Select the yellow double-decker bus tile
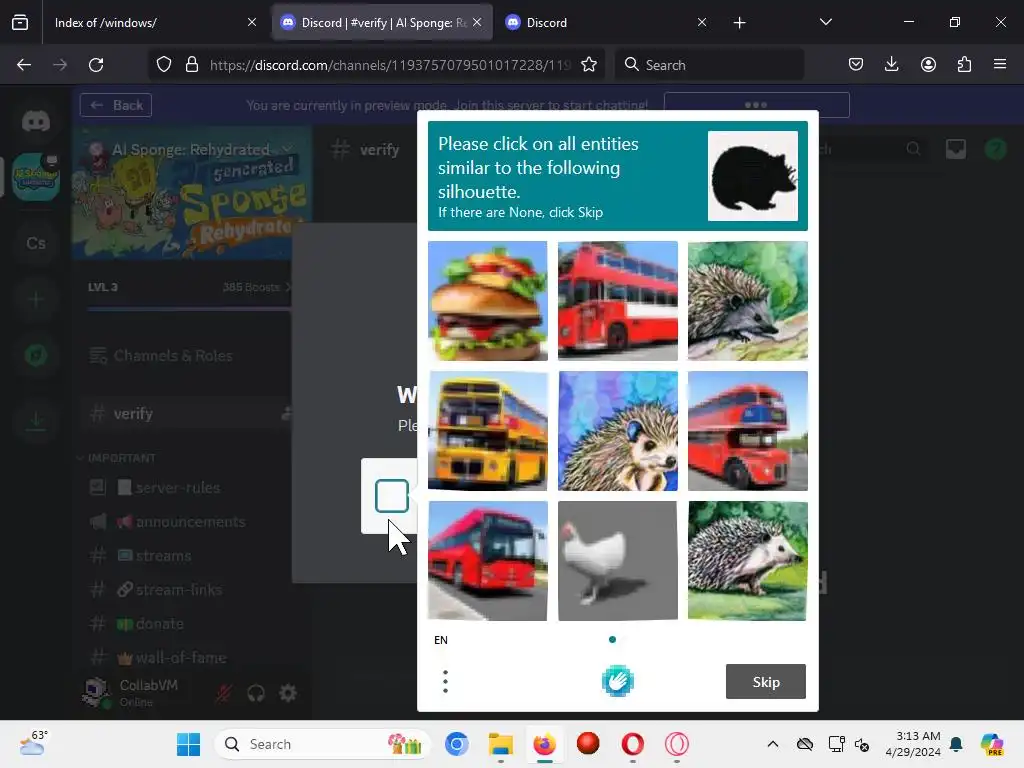 487,430
